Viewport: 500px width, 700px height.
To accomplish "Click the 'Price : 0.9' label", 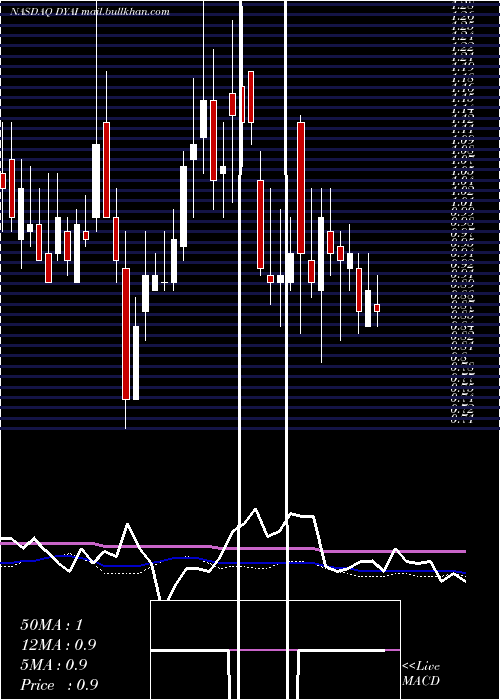I will click(x=59, y=685).
